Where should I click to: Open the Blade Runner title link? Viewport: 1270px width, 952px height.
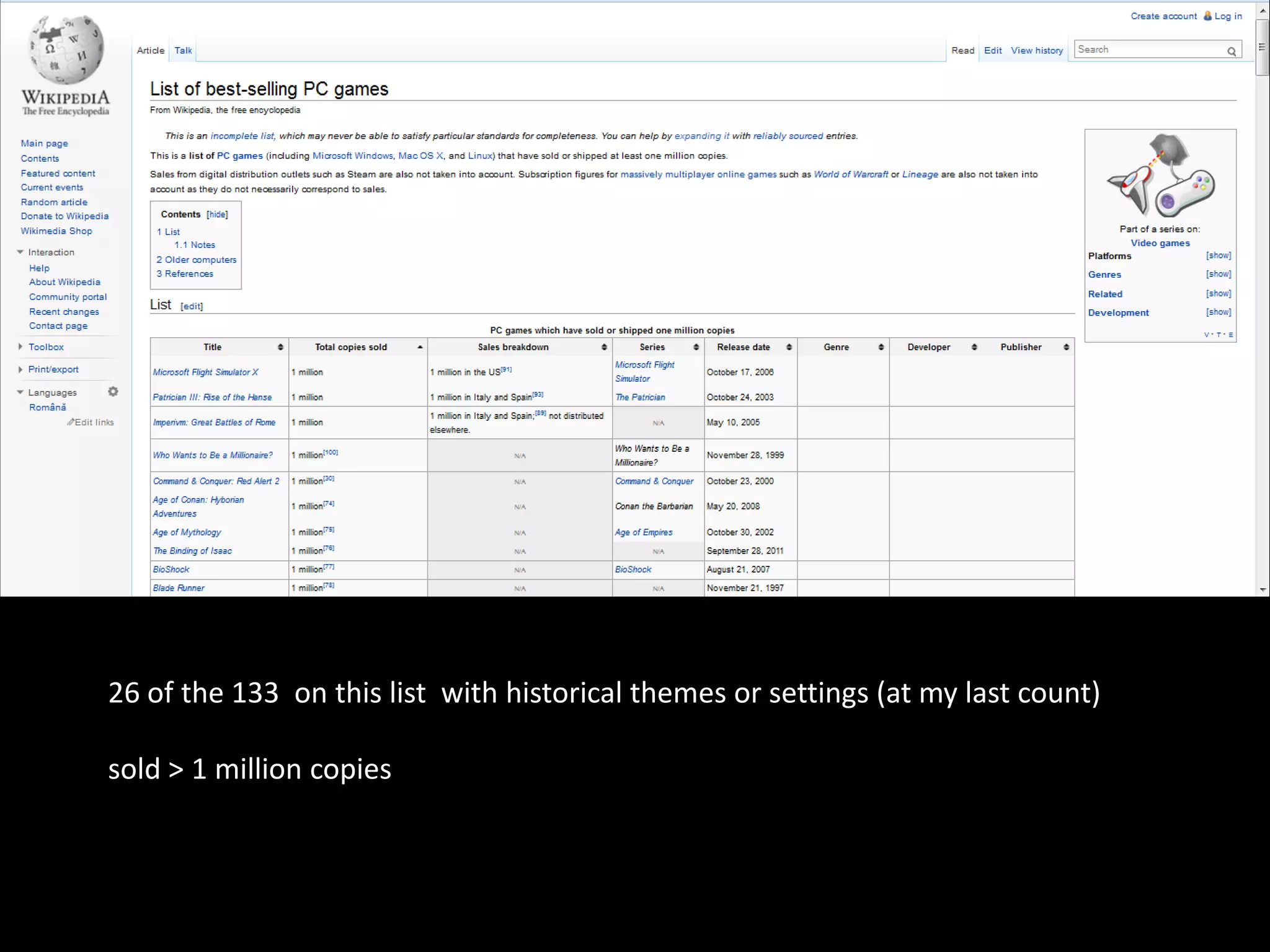179,588
